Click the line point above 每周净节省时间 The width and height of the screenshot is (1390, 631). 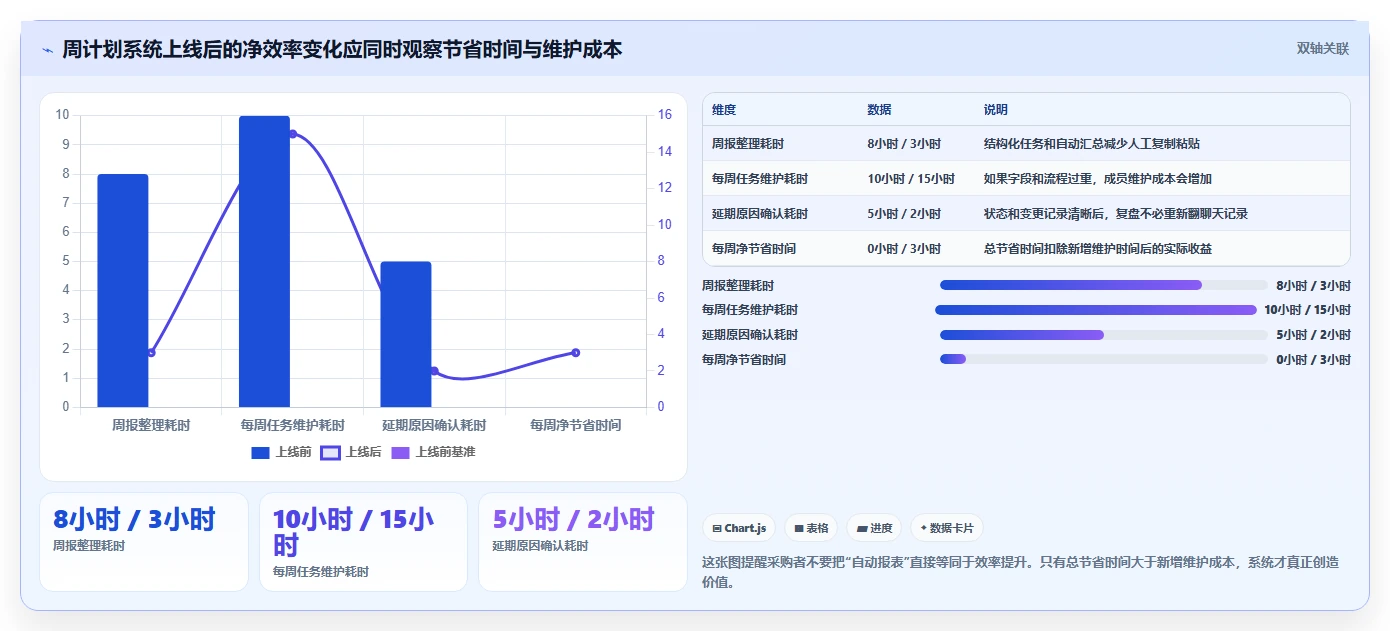pos(576,352)
